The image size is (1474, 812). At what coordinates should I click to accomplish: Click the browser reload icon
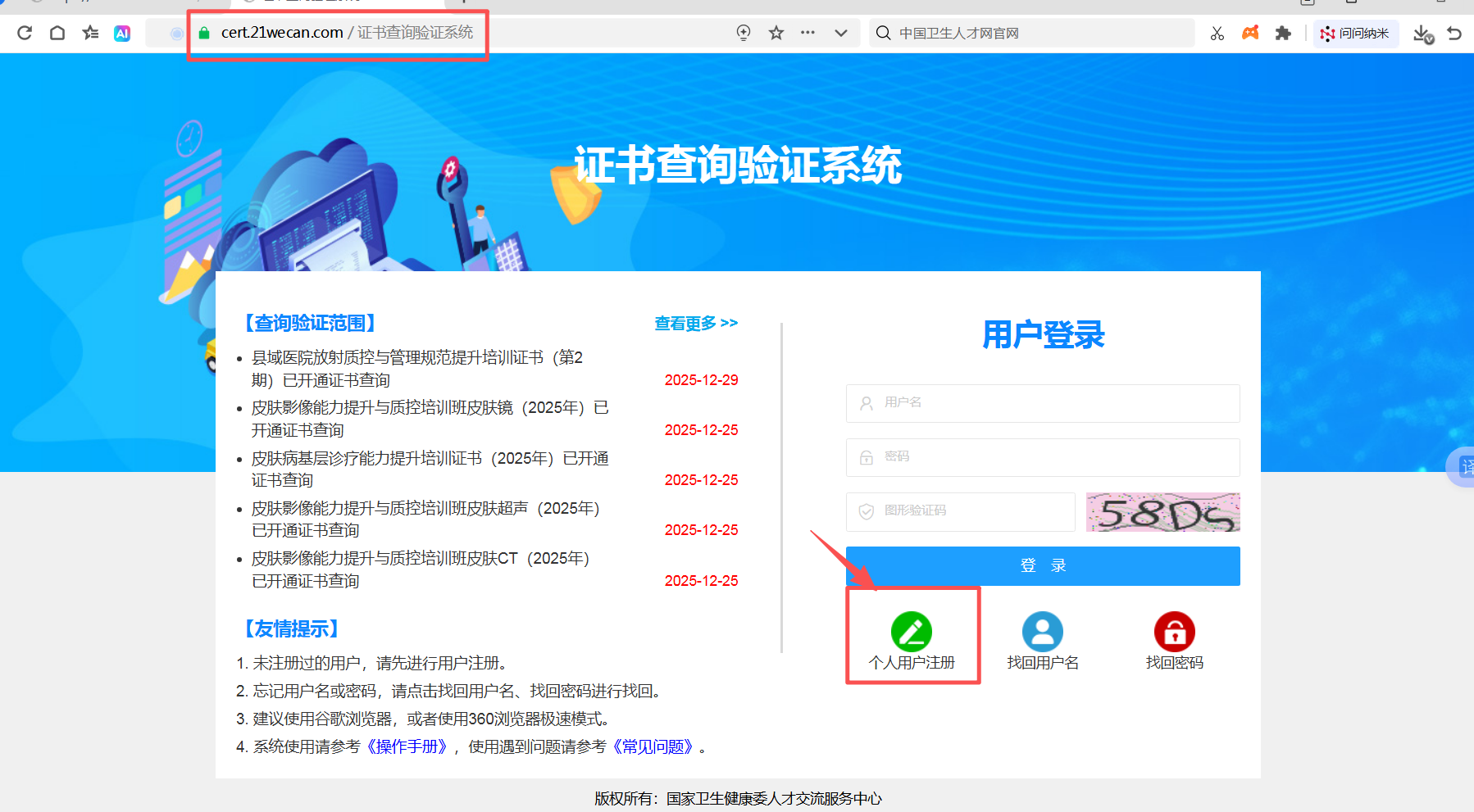25,33
